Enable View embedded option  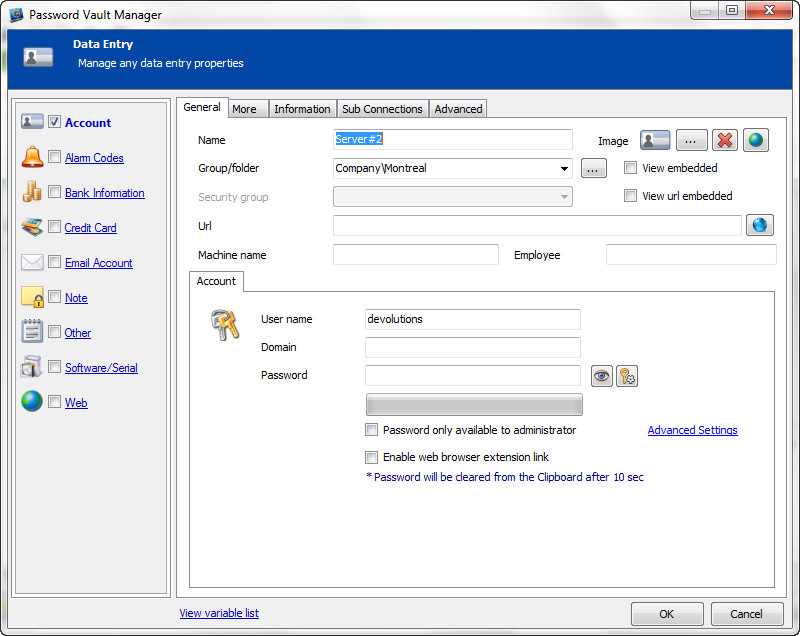point(631,167)
